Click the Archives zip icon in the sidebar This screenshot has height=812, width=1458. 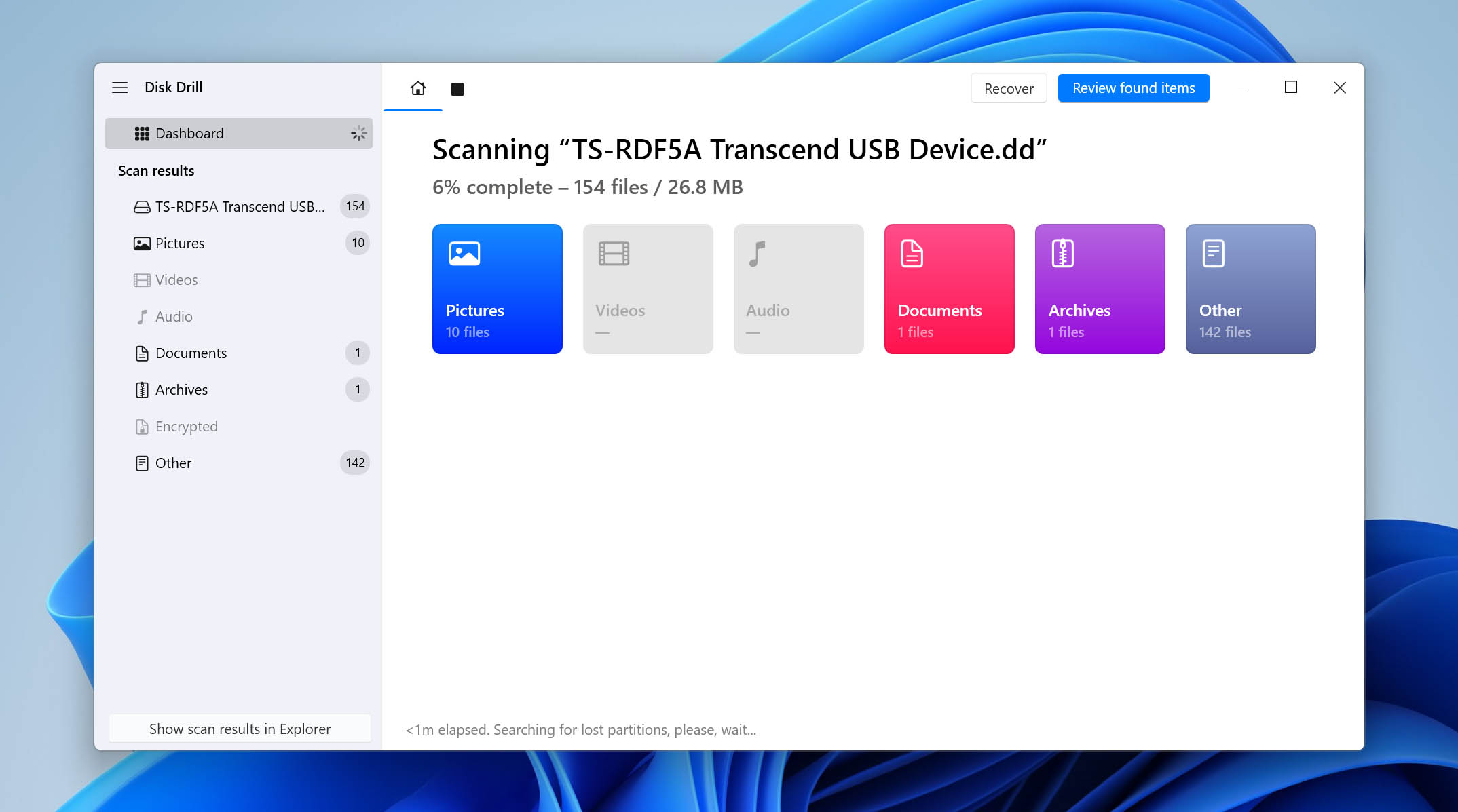click(142, 390)
